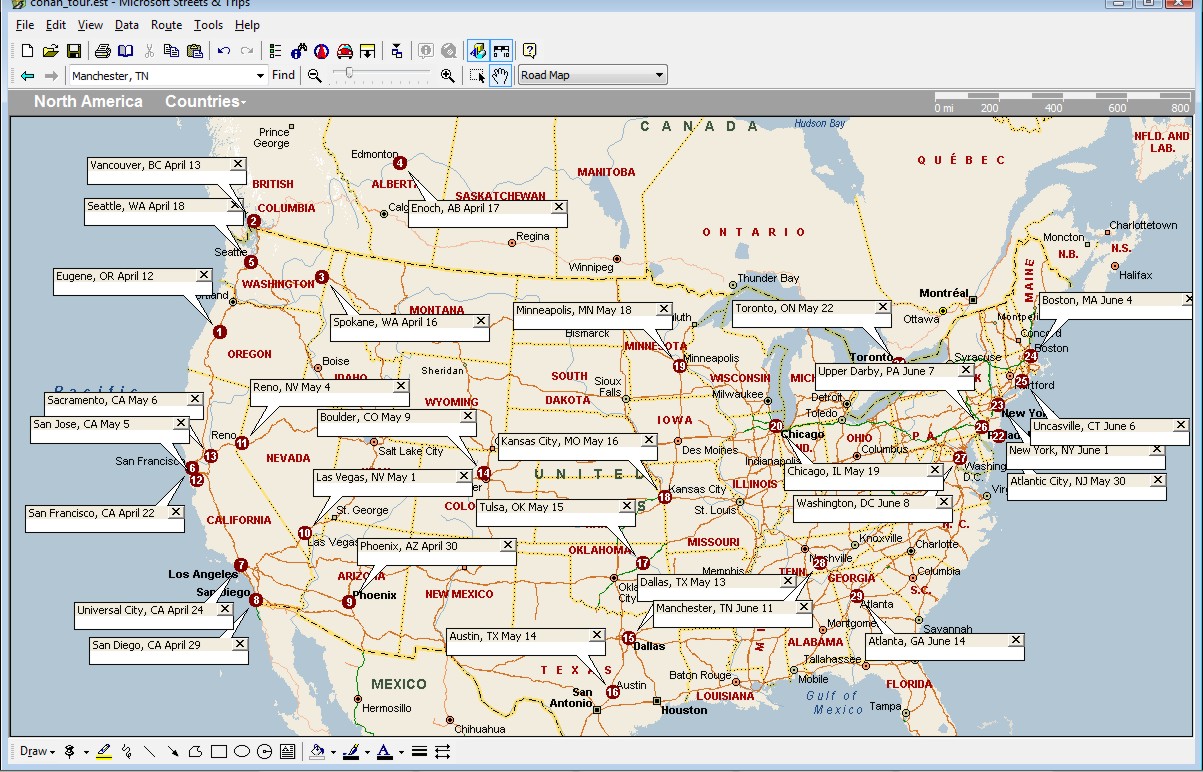Click the North America header link
The height and width of the screenshot is (772, 1203).
(88, 101)
